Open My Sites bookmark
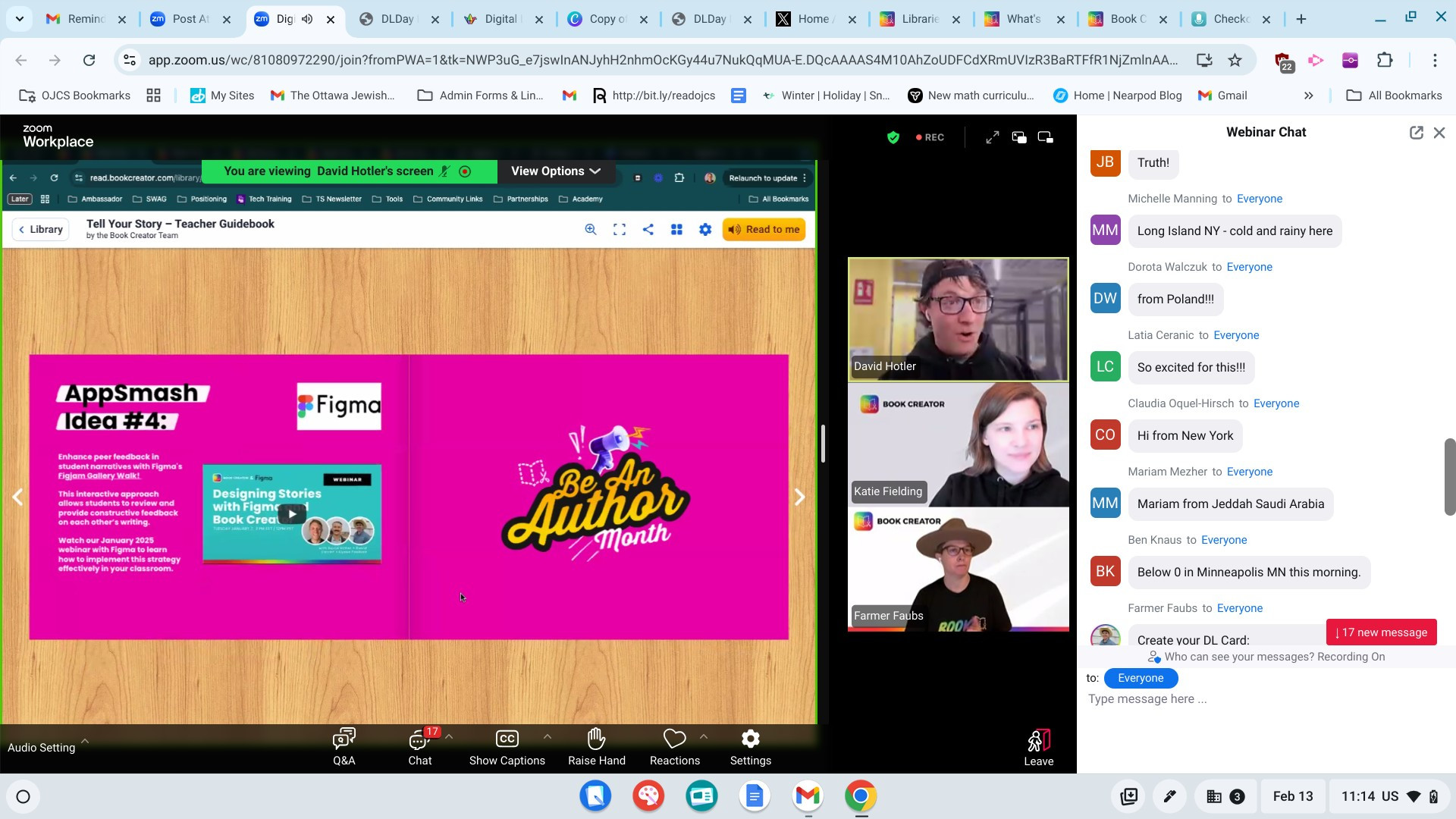Image resolution: width=1456 pixels, height=819 pixels. [221, 96]
